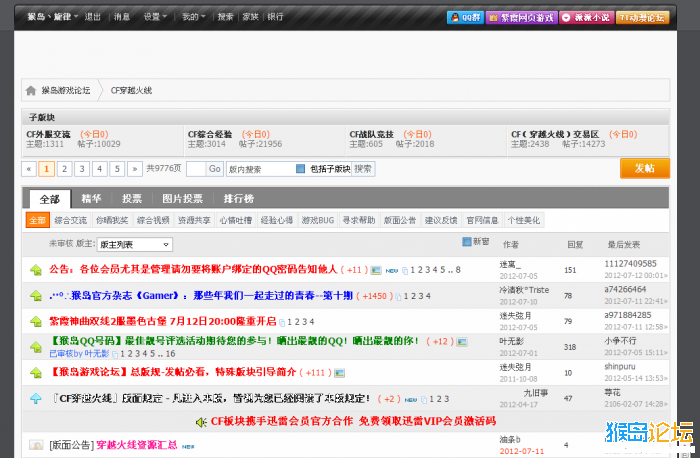700x458 pixels.
Task: Open the CF(穿越火线)交易区 sub-forum
Action: coord(555,134)
